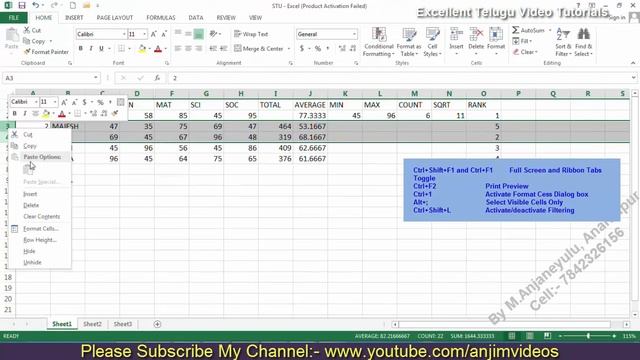Click the Undo arrow in quick access toolbar
Image resolution: width=640 pixels, height=360 pixels.
pyautogui.click(x=36, y=6)
